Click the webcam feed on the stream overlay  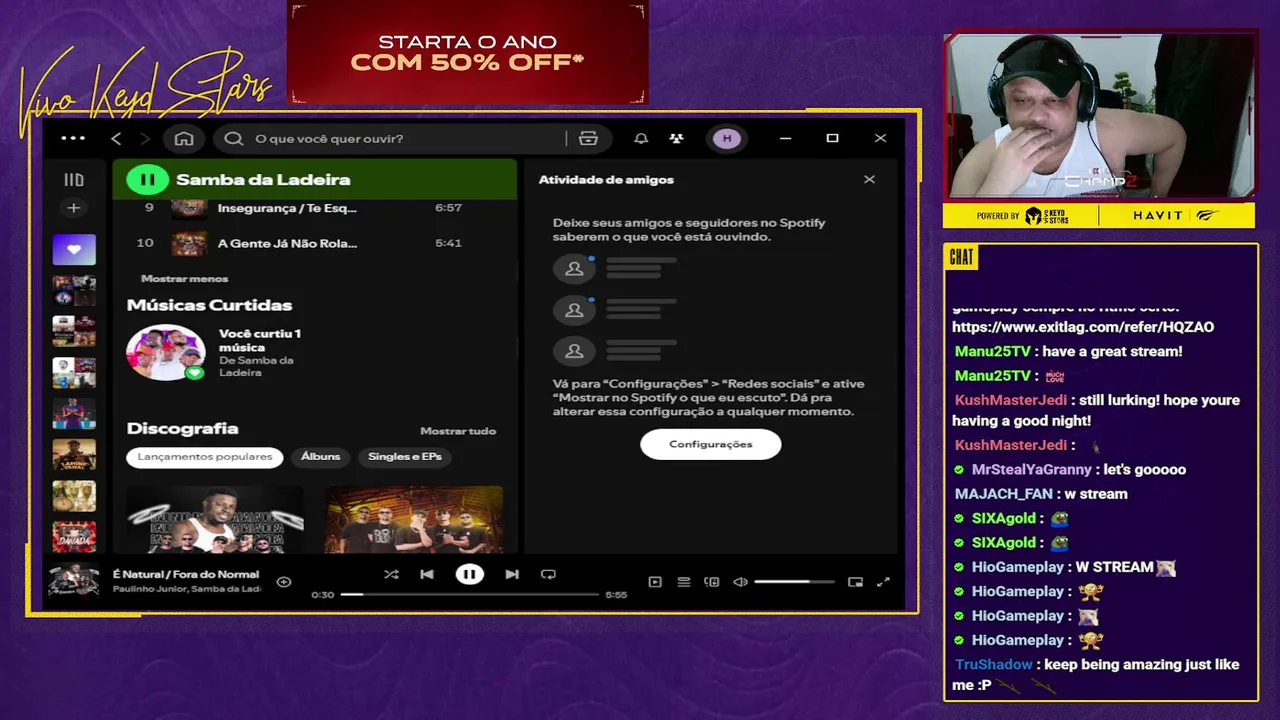click(x=1100, y=115)
